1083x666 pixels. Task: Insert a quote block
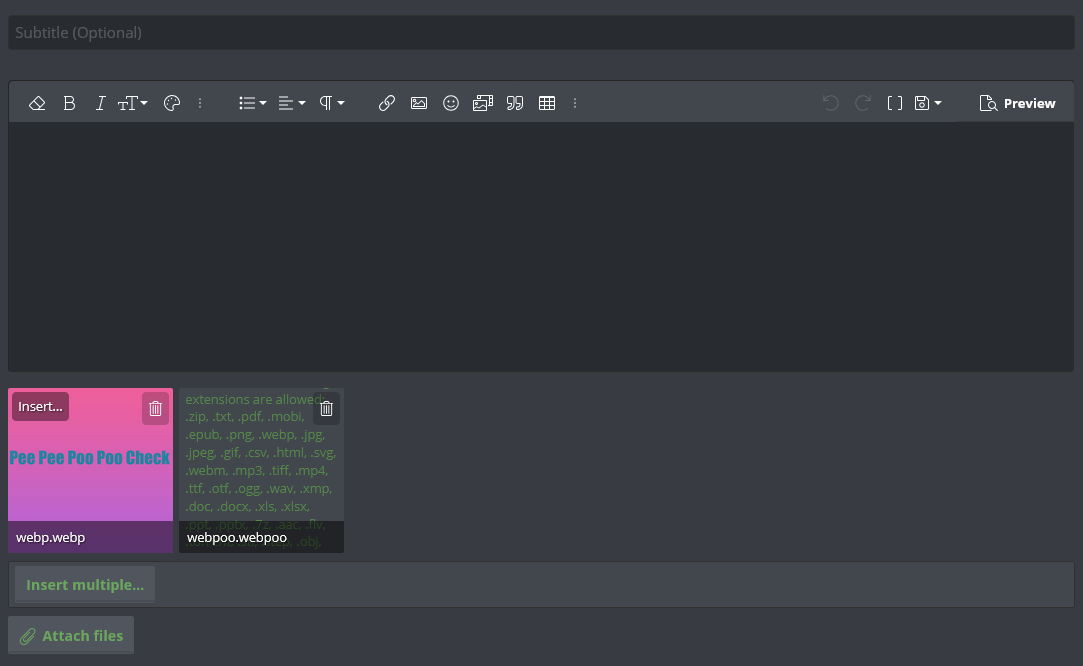click(515, 103)
